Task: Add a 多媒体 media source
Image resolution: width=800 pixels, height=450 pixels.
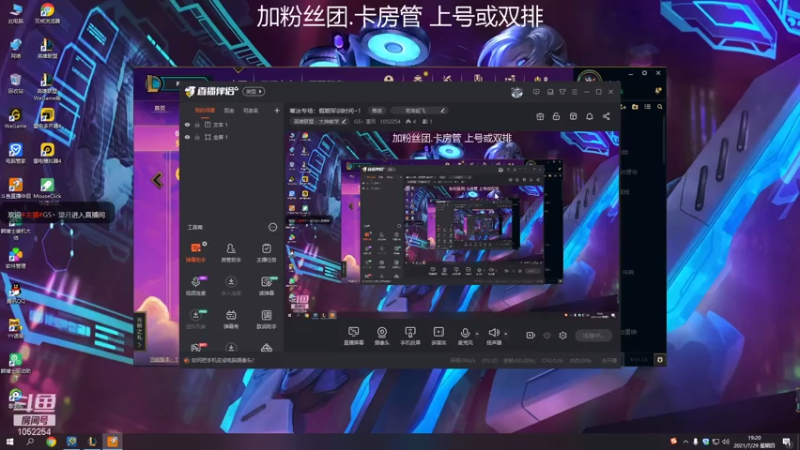Action: 438,336
